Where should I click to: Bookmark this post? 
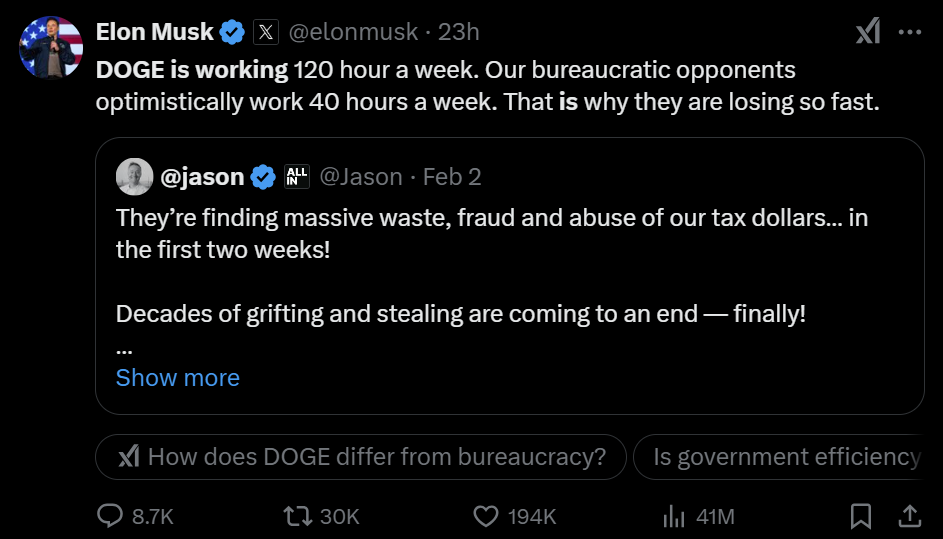coord(860,516)
